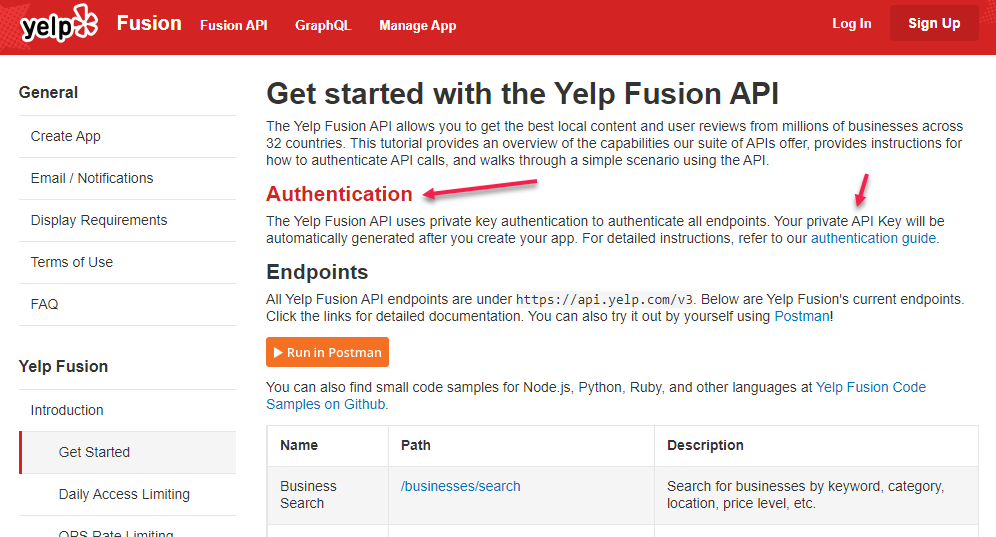Click the page title Get started with the Yelp Fusion API
Image resolution: width=996 pixels, height=537 pixels.
(x=522, y=94)
